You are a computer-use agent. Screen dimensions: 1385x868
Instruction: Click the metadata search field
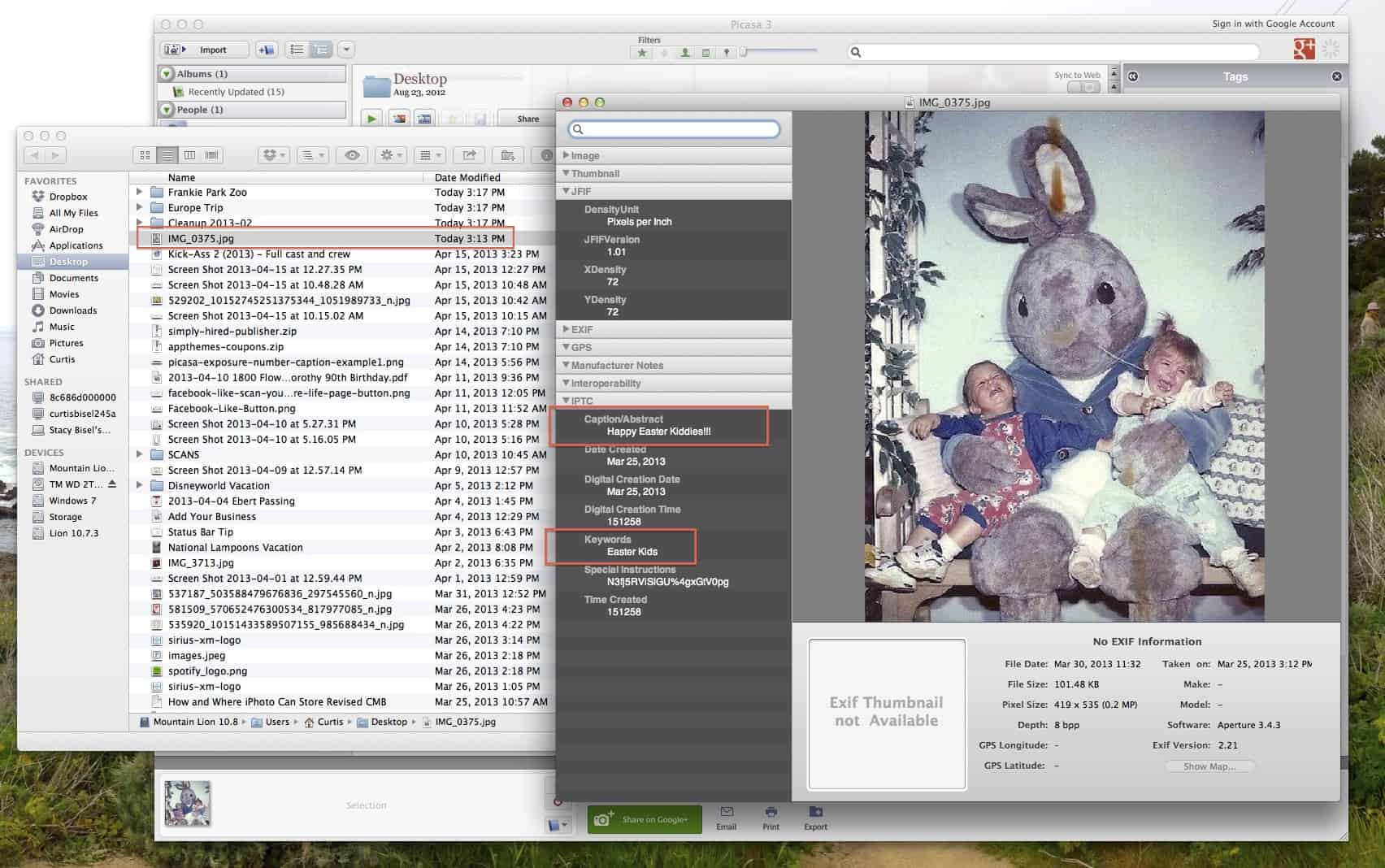[x=675, y=129]
